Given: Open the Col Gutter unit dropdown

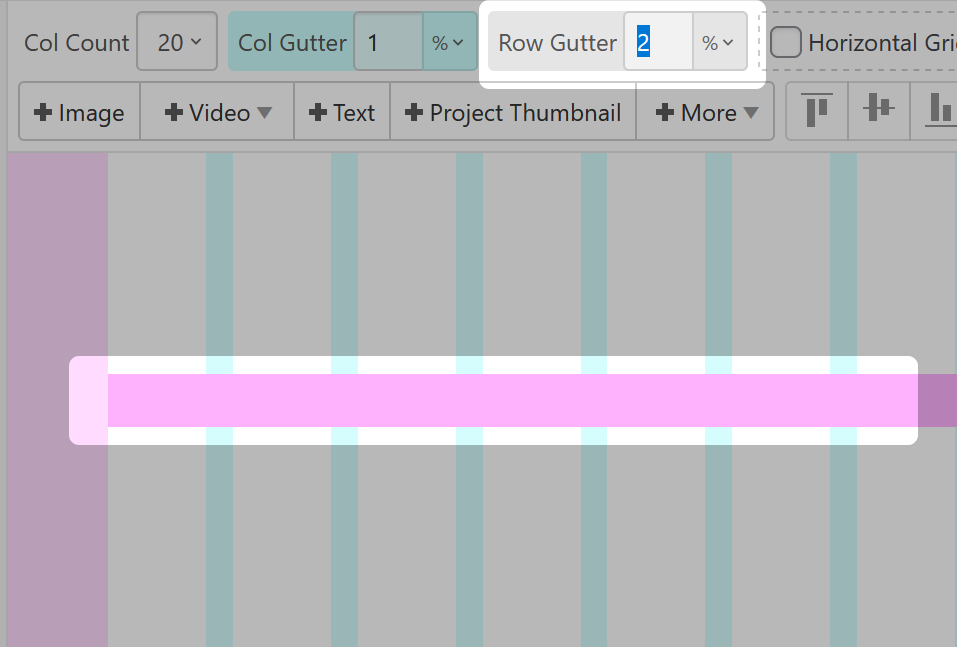Looking at the screenshot, I should (447, 43).
